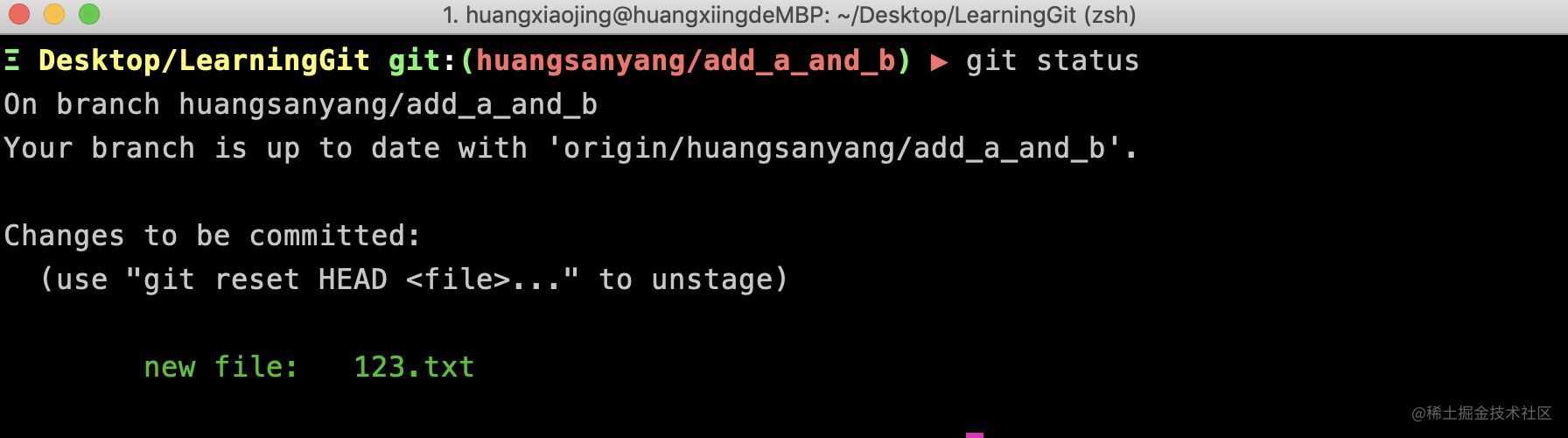This screenshot has height=438, width=1568.
Task: Click the yellow Desktop/LearningGit path in prompt
Action: 204,60
